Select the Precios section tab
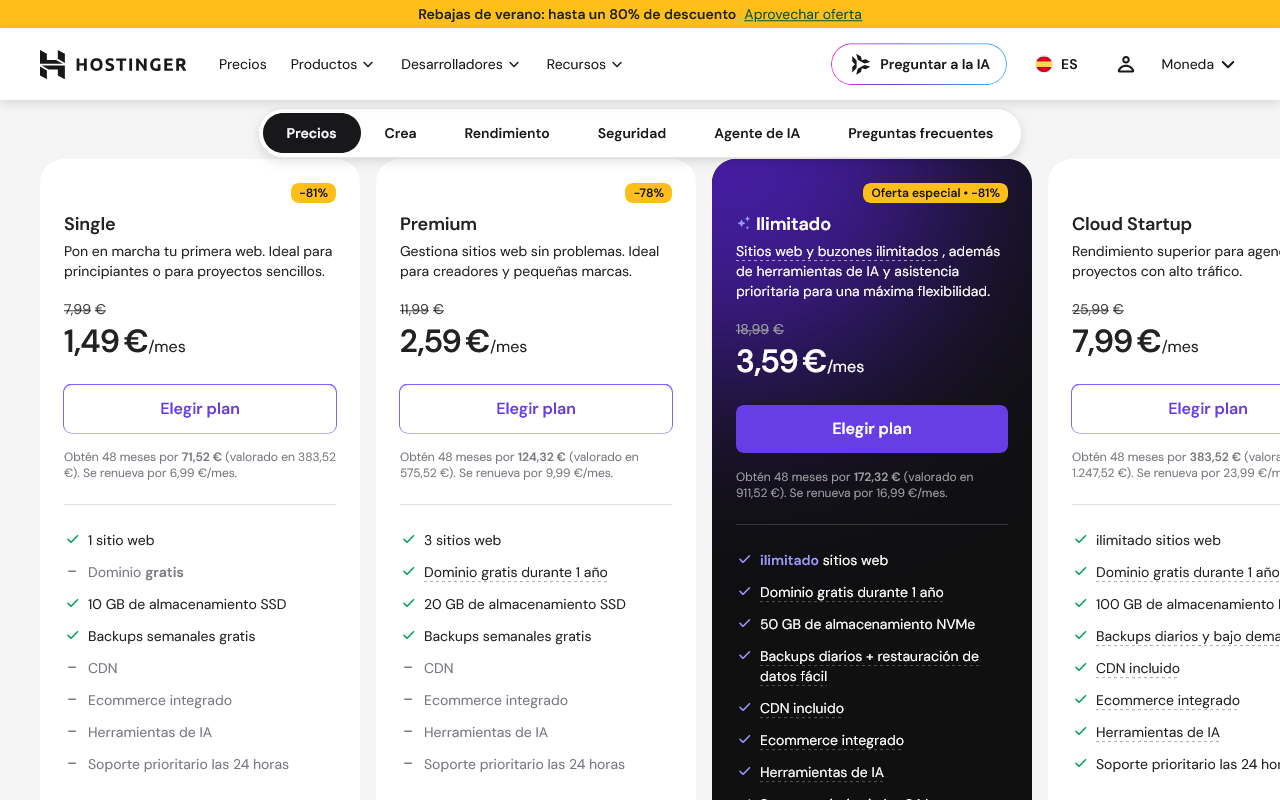The height and width of the screenshot is (800, 1280). [x=311, y=133]
